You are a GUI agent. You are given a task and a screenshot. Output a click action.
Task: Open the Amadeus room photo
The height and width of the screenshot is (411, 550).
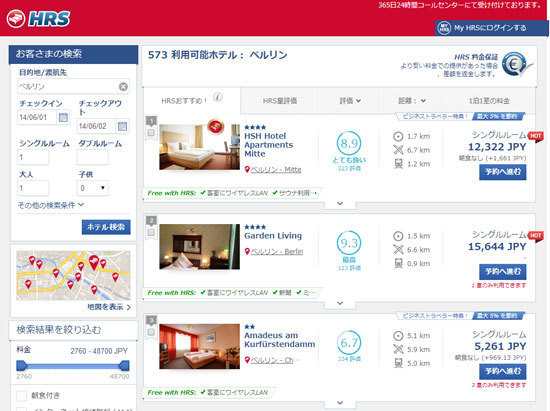(x=200, y=346)
